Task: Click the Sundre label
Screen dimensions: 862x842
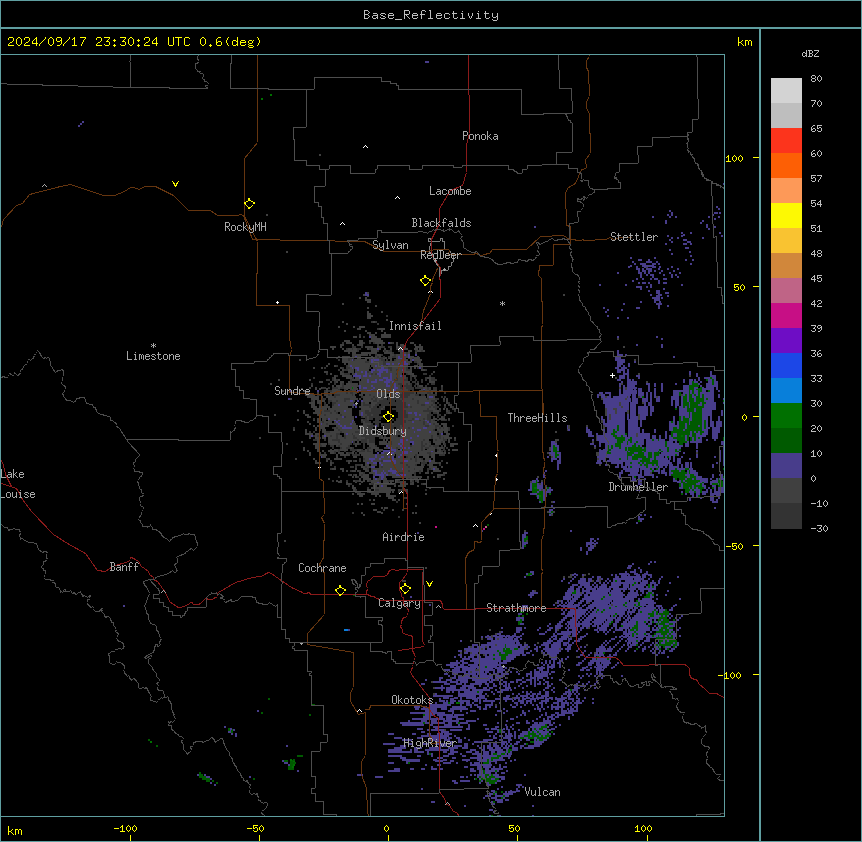Action: pos(292,391)
